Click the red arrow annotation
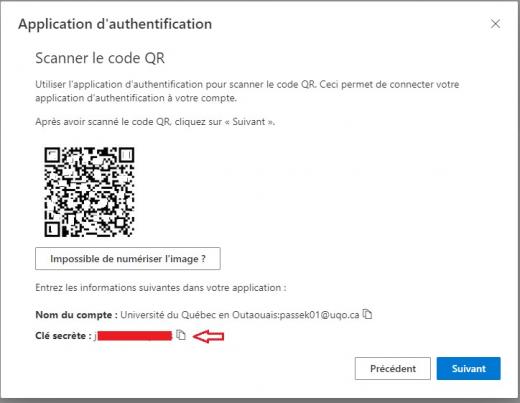Screen dimensions: 520x403 coord(209,336)
